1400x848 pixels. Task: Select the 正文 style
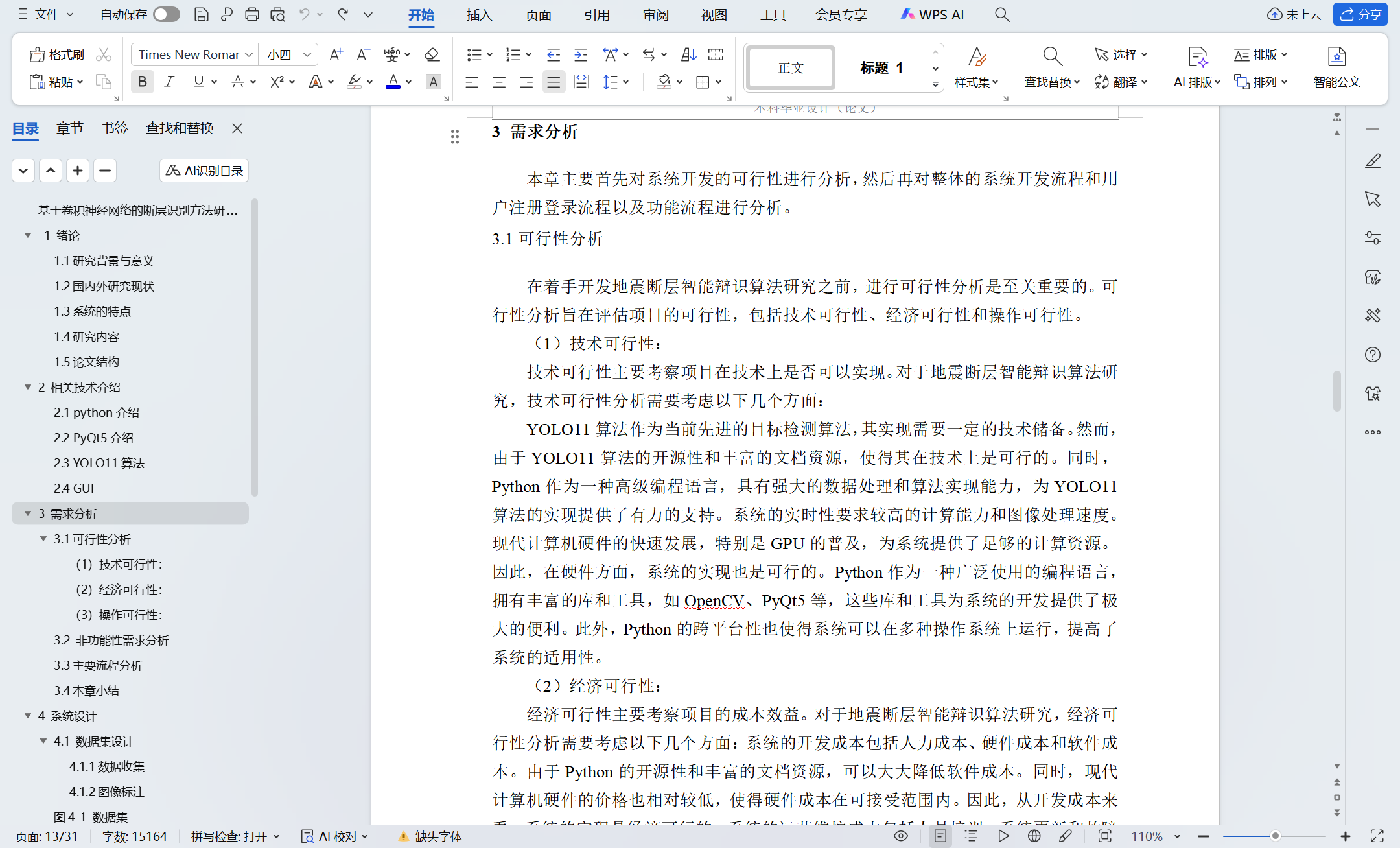tap(791, 67)
